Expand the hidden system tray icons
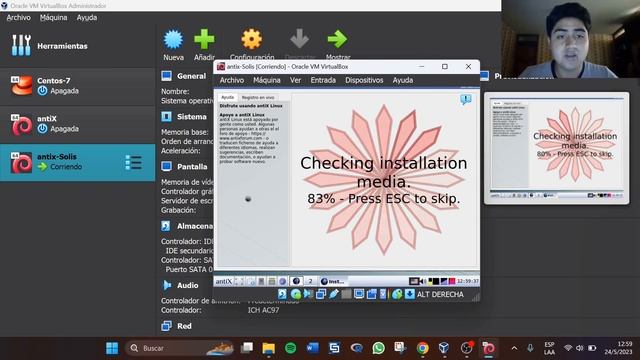This screenshot has height=360, width=640. pos(514,348)
